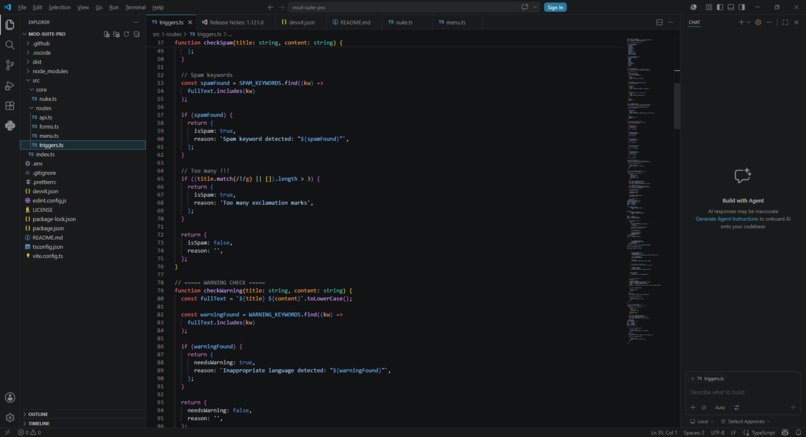Collapse the core folder
Screen dimensions: 806x437
pos(83,90)
